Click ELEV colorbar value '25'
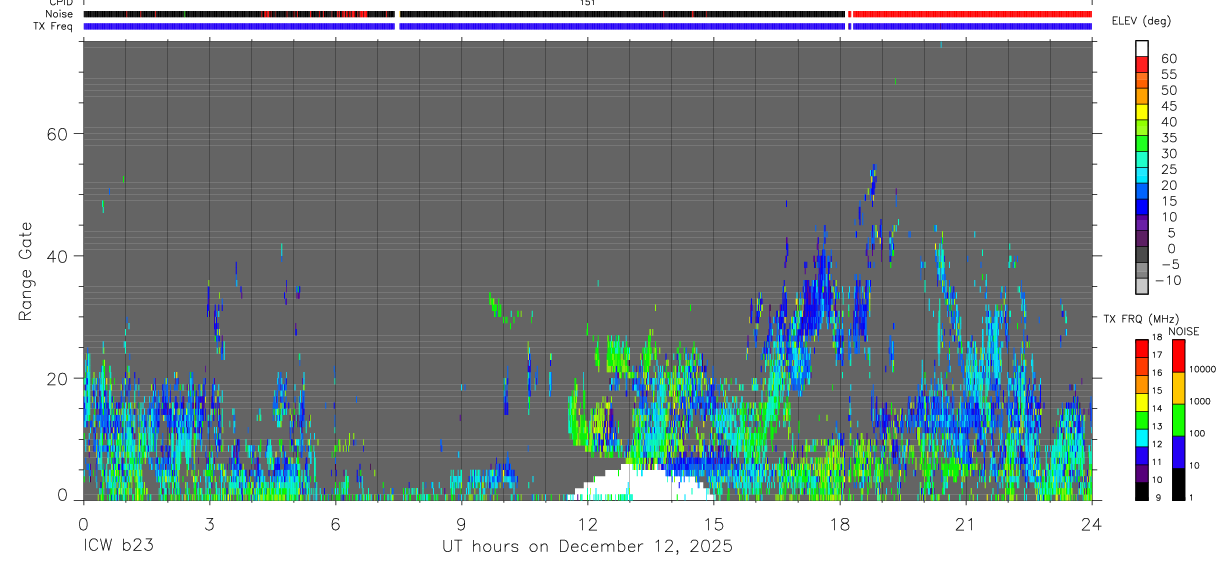Image resolution: width=1228 pixels, height=567 pixels. [x=1168, y=170]
